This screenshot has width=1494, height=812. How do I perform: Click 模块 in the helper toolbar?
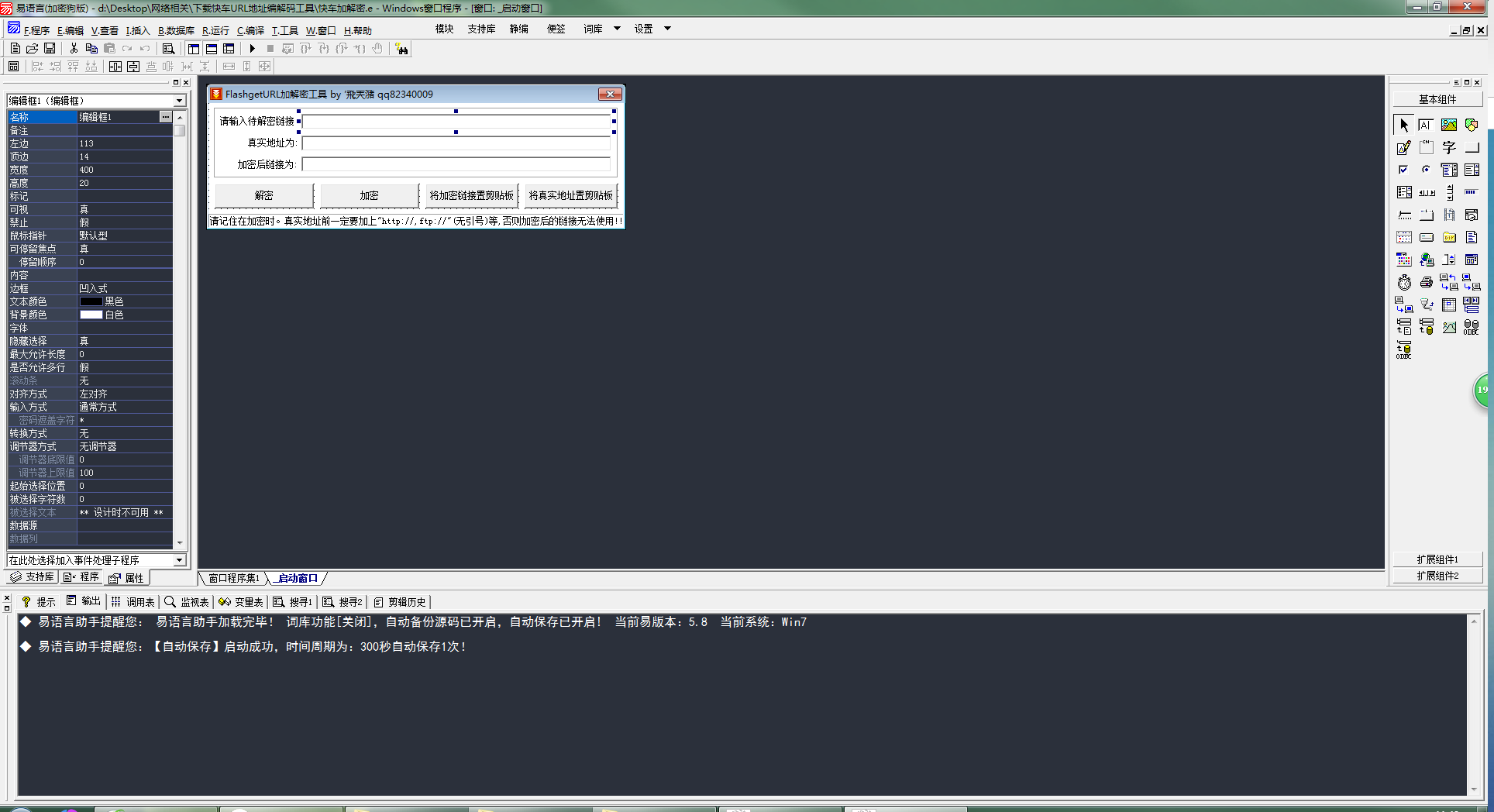[445, 29]
